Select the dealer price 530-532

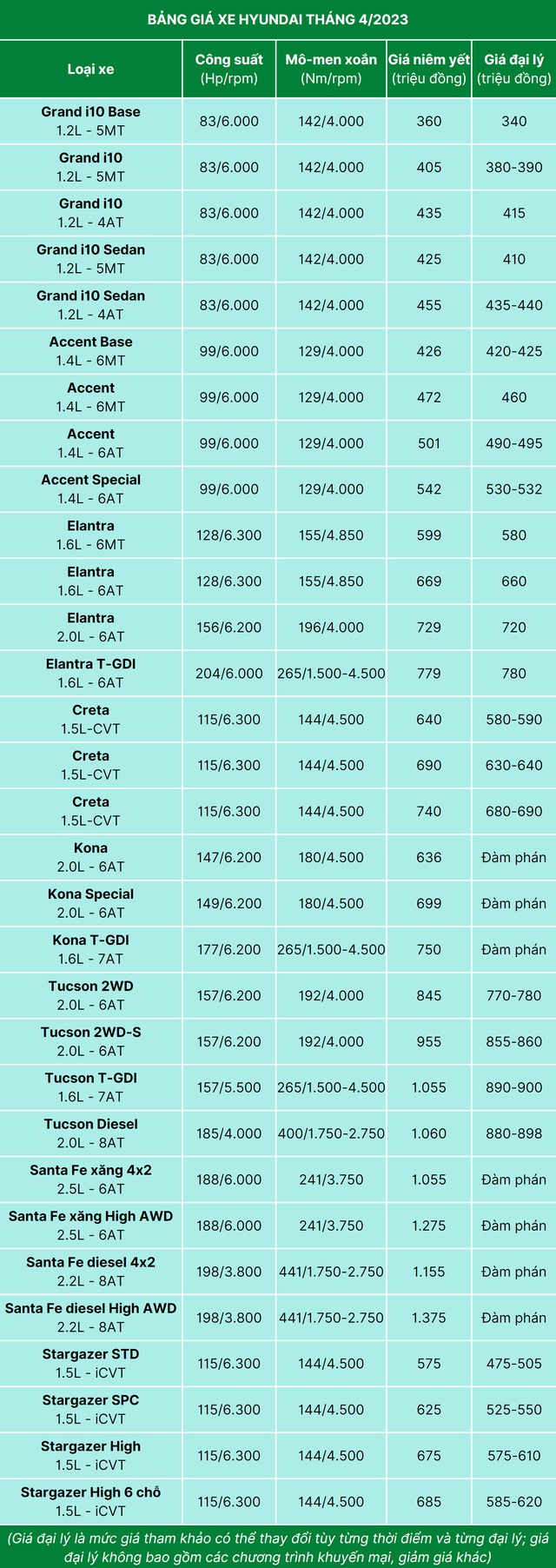pyautogui.click(x=514, y=489)
